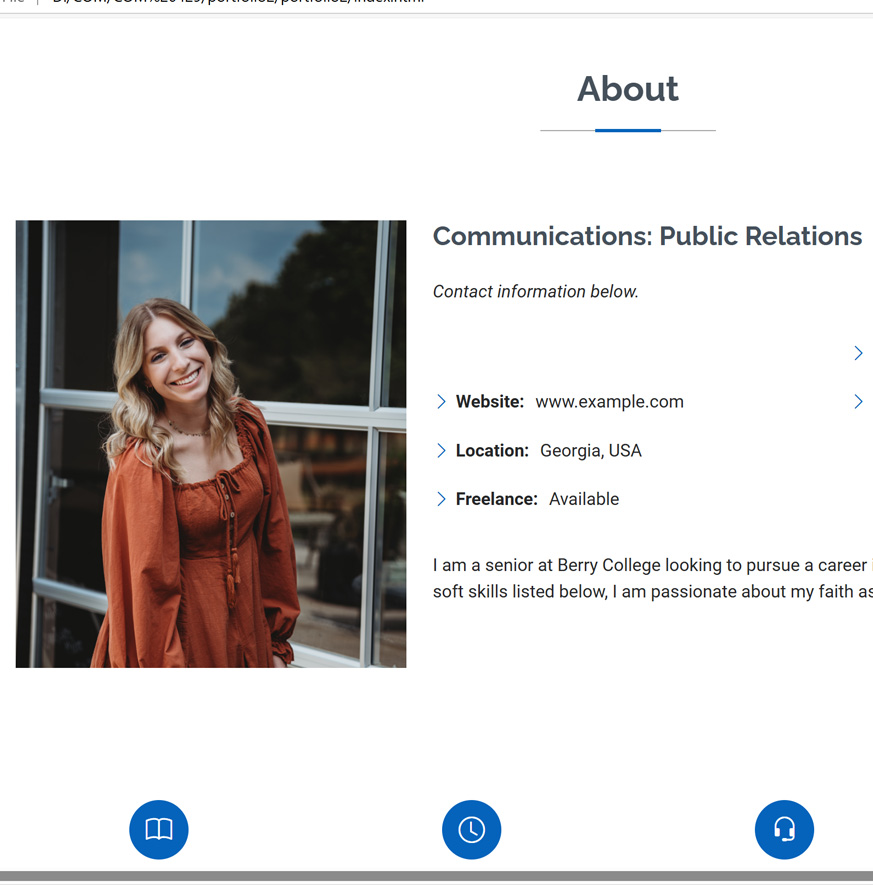Click the browser address bar file path
The height and width of the screenshot is (885, 873).
point(240,3)
